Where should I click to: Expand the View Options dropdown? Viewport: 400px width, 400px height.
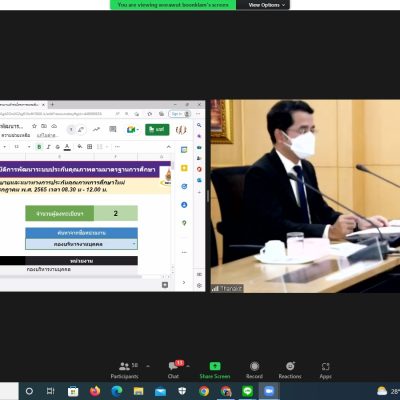click(x=267, y=5)
